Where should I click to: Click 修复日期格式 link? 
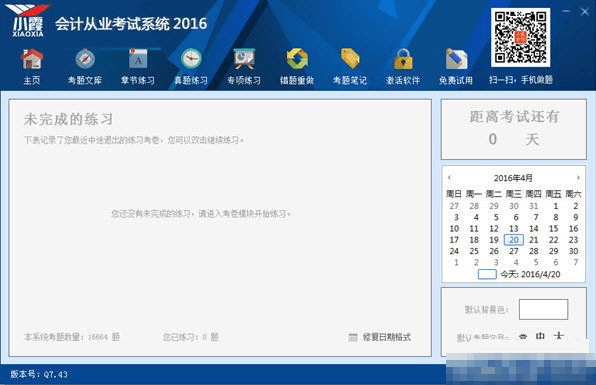pyautogui.click(x=387, y=337)
